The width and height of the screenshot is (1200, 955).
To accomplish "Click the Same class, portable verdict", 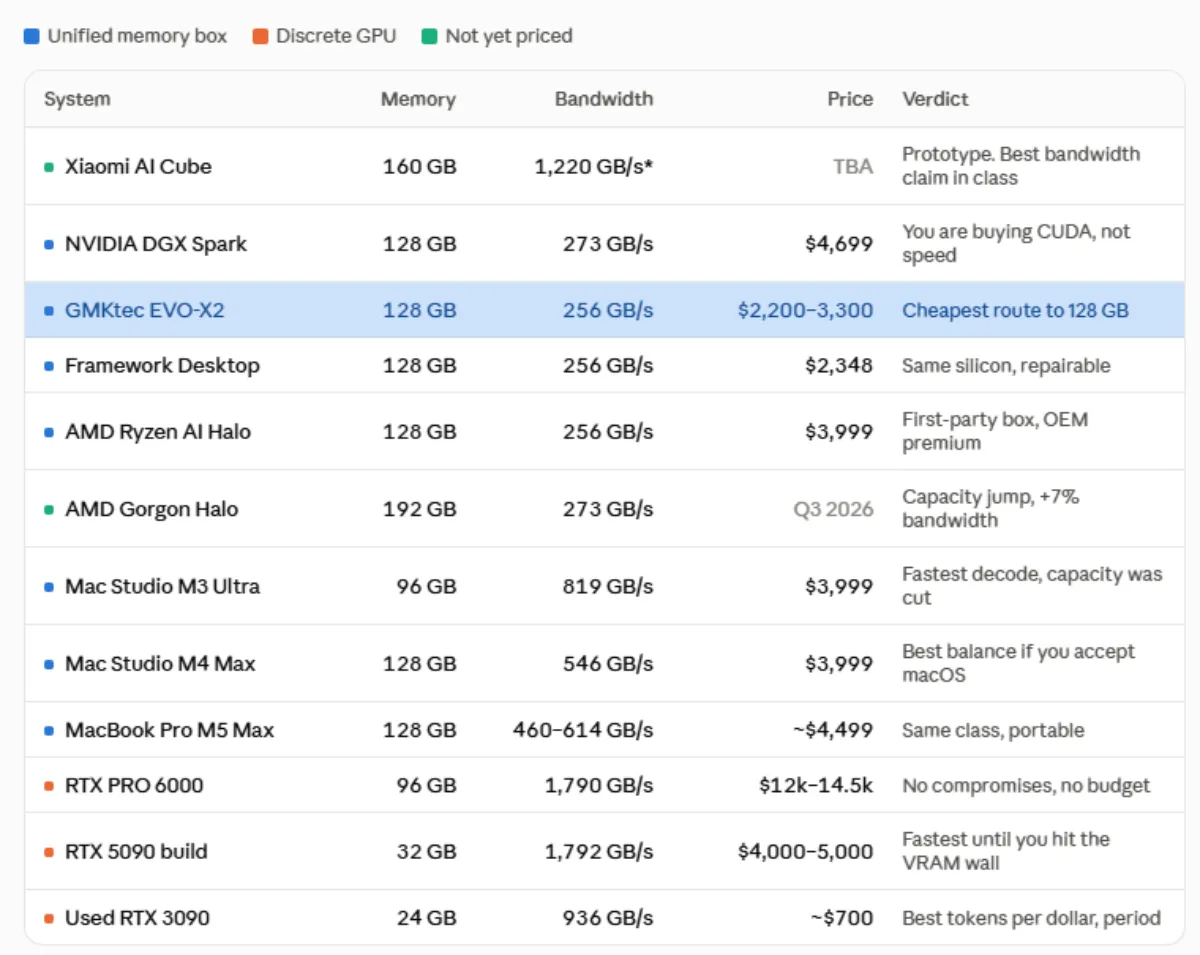I will click(x=993, y=730).
